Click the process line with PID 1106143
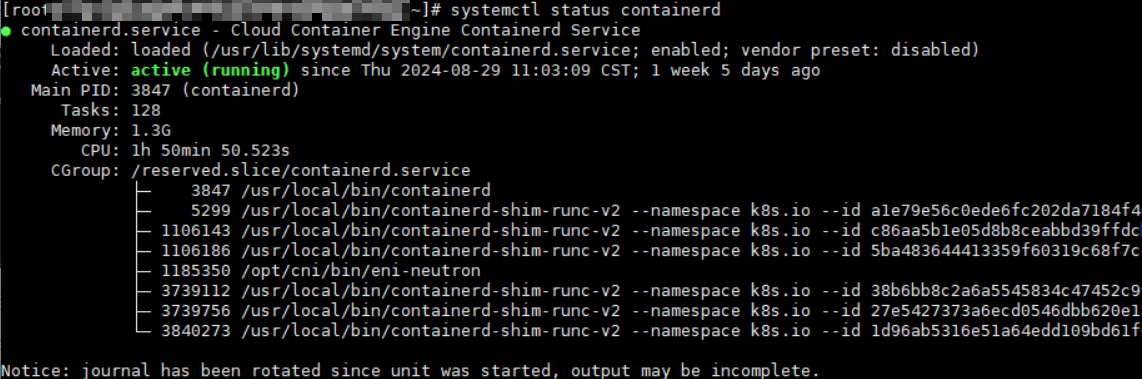 coord(638,231)
